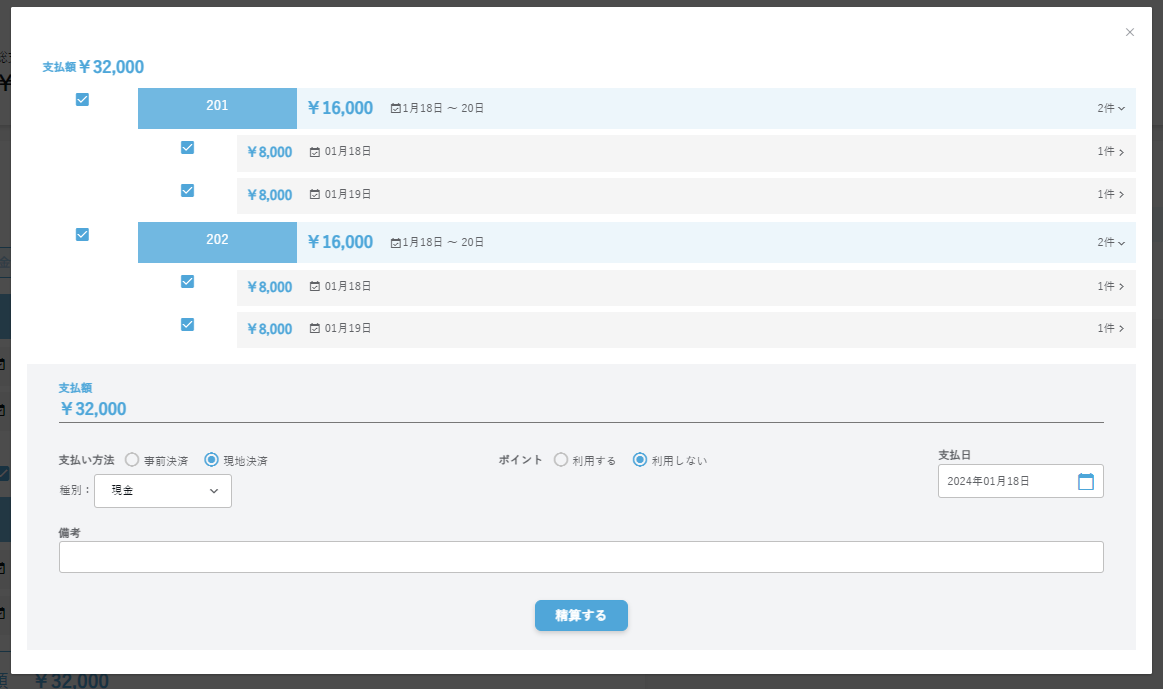Collapse room 201's 2件 expander

click(1111, 108)
